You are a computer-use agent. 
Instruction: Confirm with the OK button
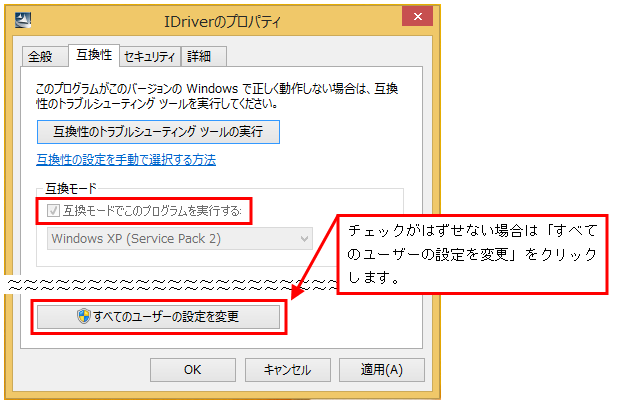coord(193,370)
